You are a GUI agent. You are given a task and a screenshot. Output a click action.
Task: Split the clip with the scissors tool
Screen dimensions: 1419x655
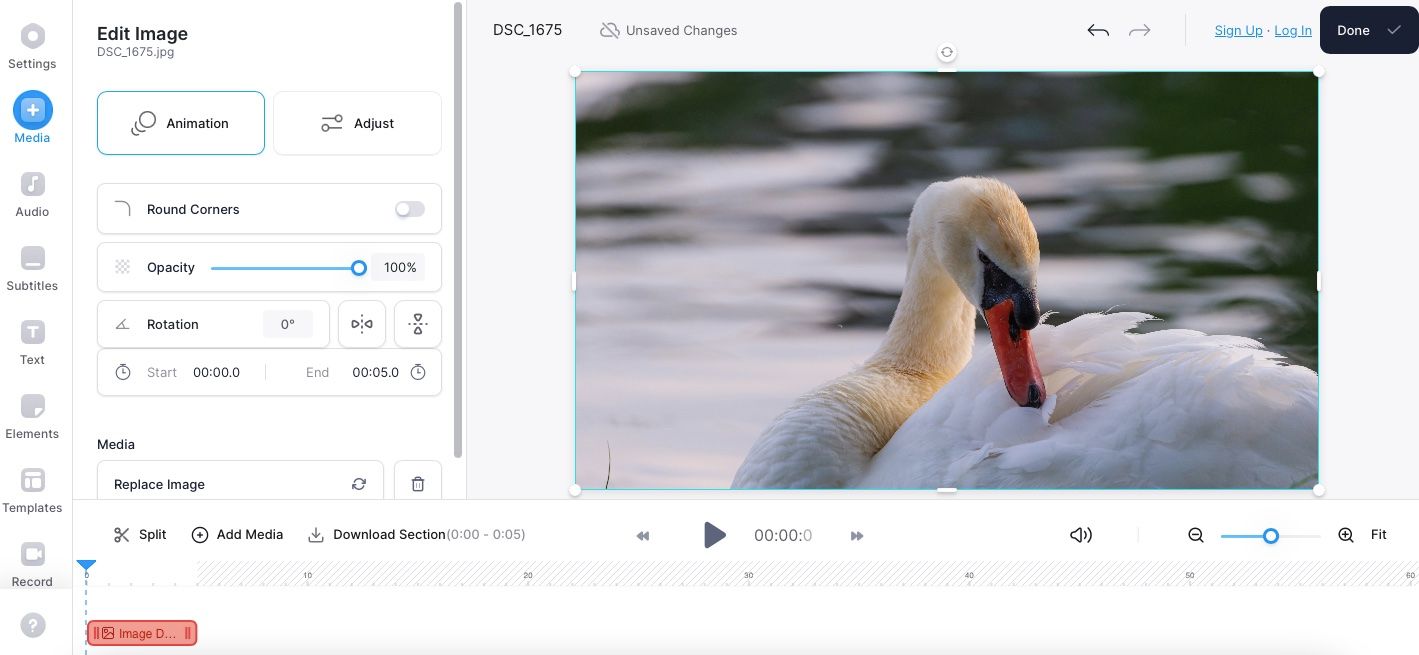pyautogui.click(x=138, y=534)
